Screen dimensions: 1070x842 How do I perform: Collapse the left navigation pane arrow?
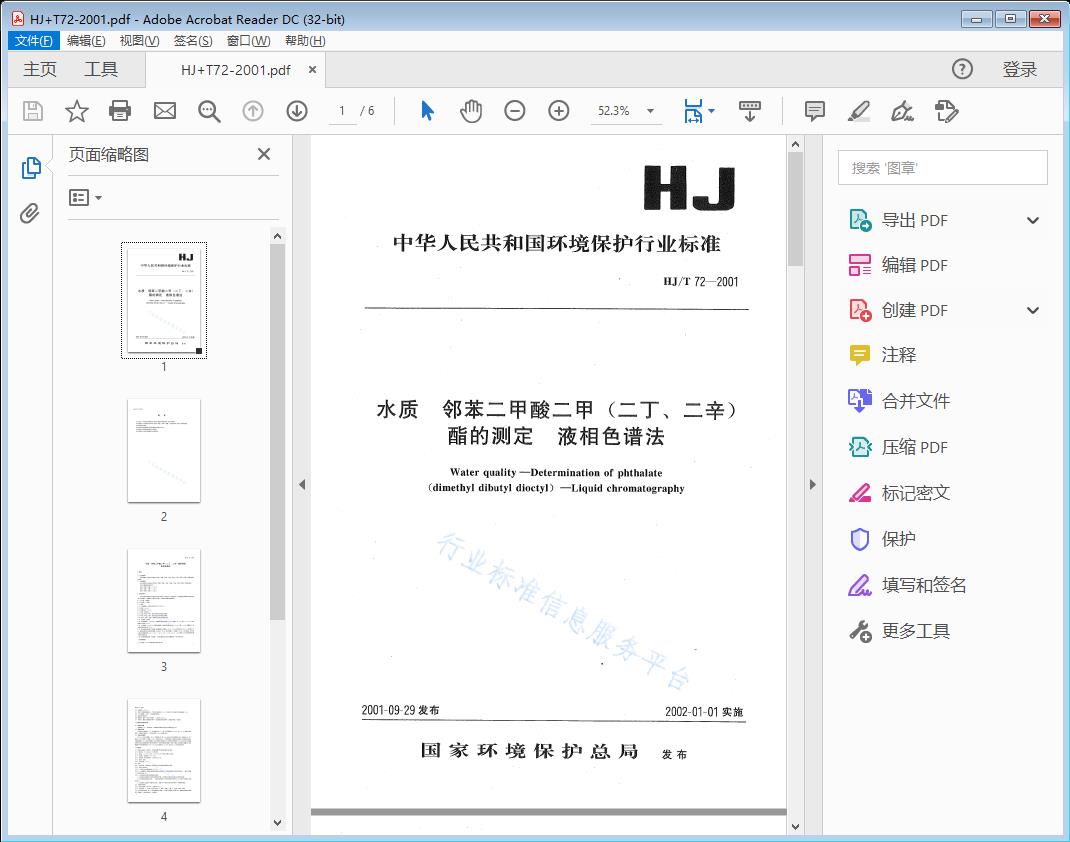(x=302, y=485)
